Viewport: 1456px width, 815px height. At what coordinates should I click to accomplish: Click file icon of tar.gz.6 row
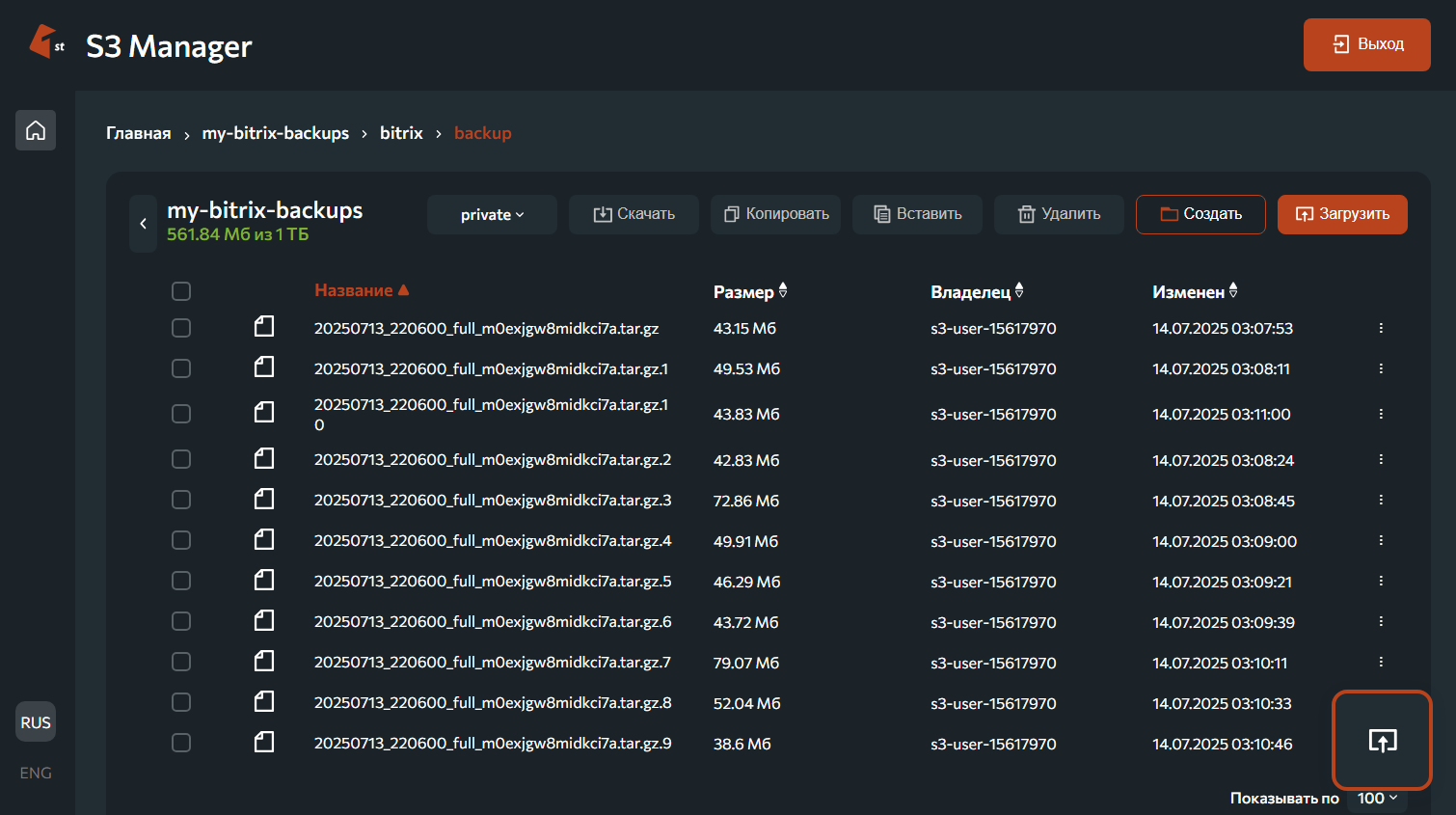coord(264,620)
